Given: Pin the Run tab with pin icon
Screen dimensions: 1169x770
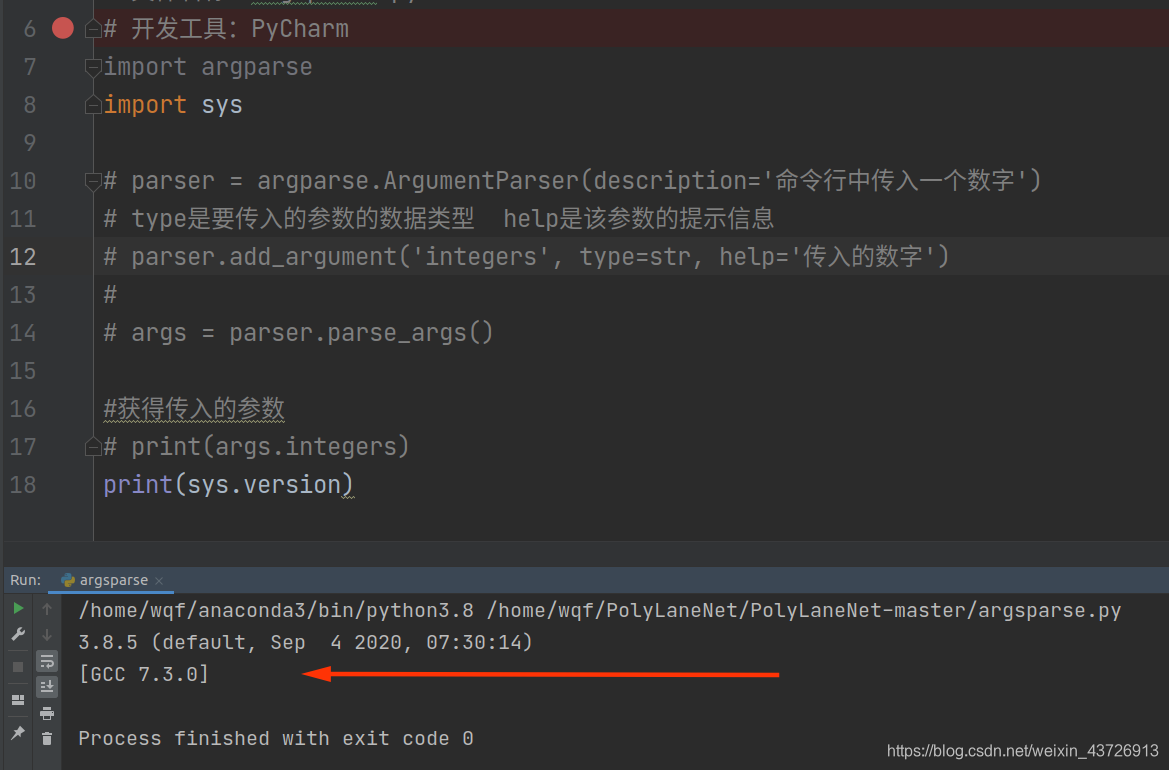Looking at the screenshot, I should (x=18, y=733).
